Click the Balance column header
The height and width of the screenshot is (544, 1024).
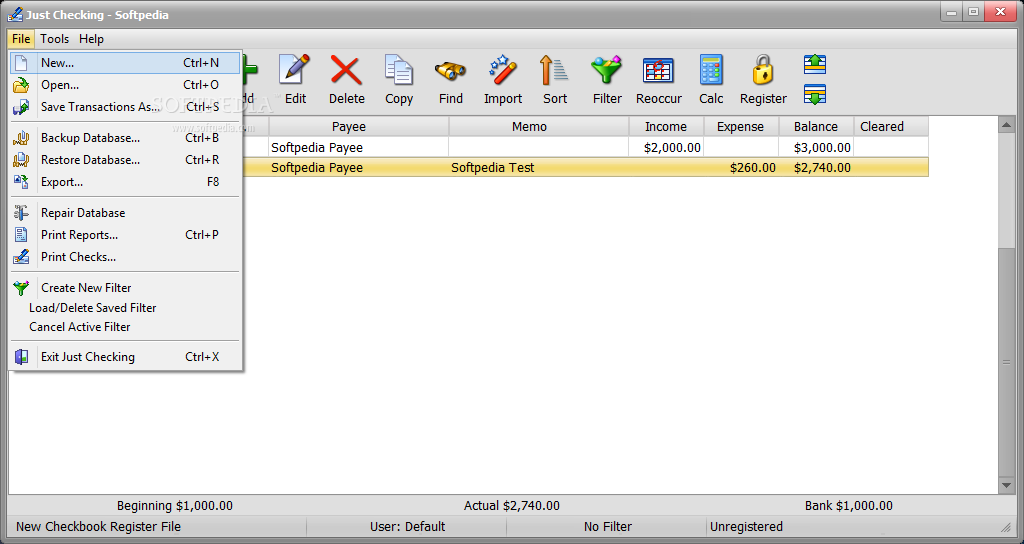pos(816,127)
